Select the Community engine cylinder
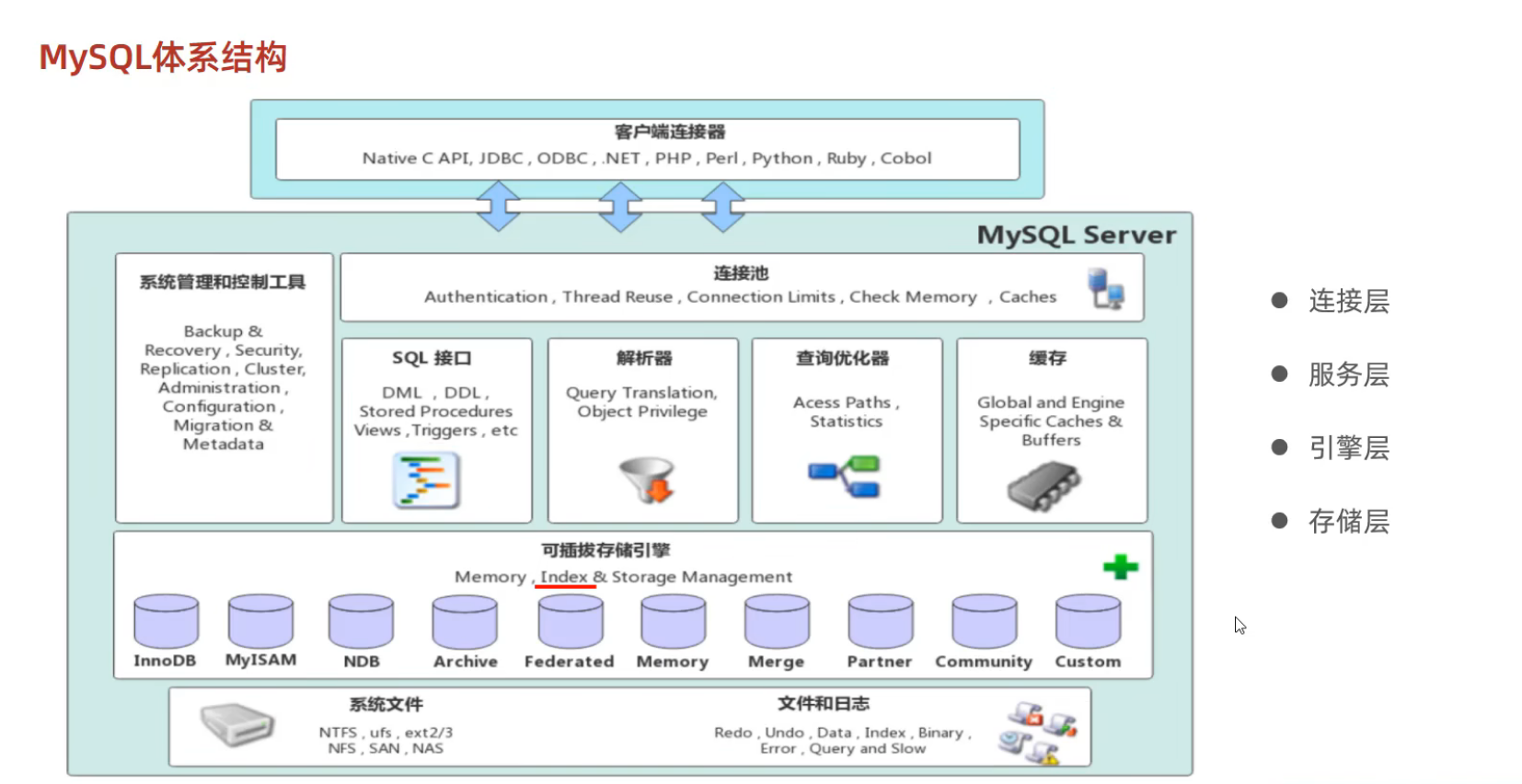The width and height of the screenshot is (1522, 784). pos(985,622)
